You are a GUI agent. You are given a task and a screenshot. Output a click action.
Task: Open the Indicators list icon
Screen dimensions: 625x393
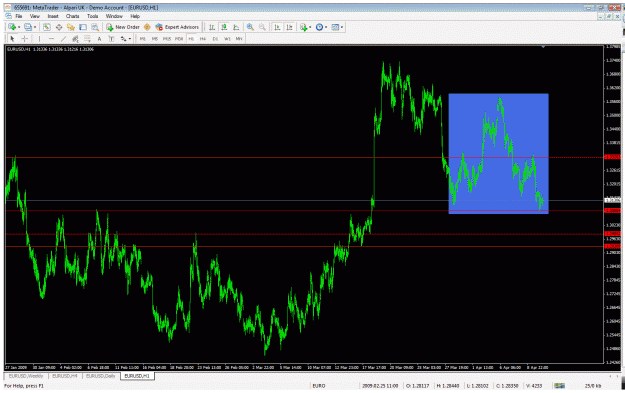[304, 27]
